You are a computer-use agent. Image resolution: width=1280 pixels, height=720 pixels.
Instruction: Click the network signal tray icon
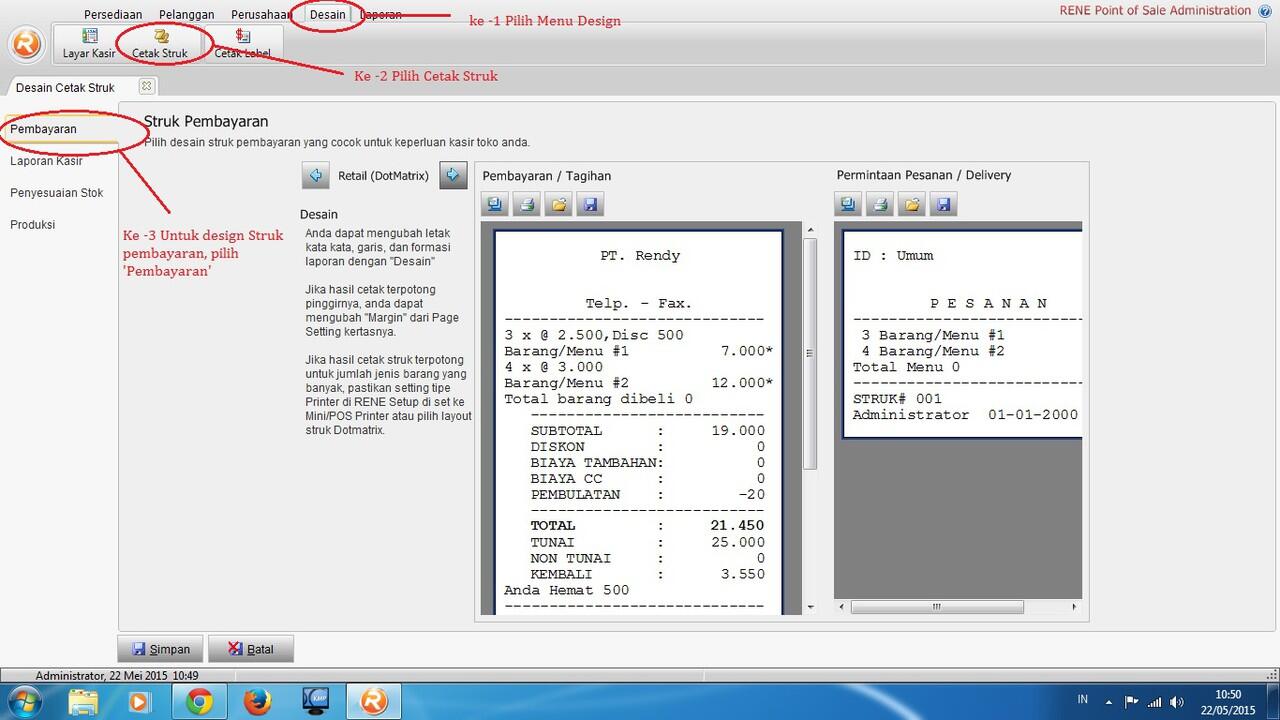(1155, 702)
